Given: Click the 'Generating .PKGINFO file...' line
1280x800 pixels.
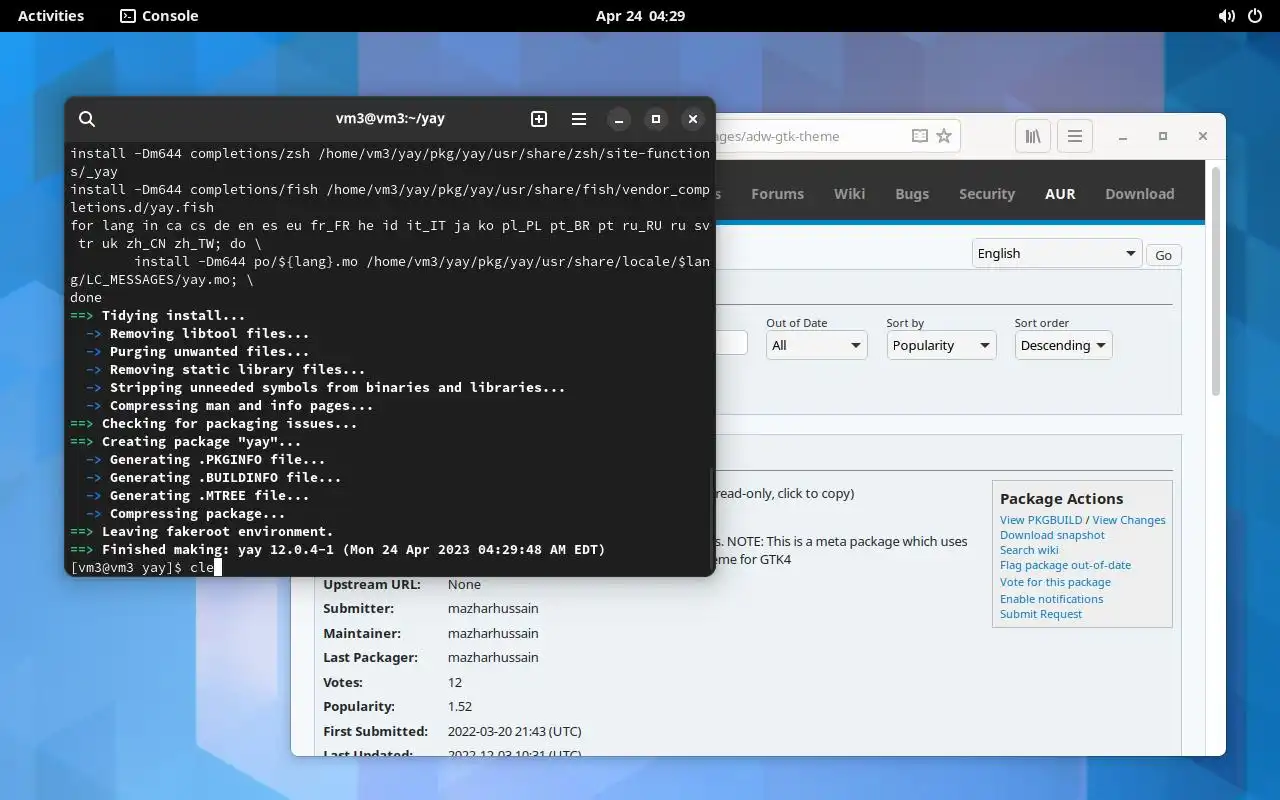Looking at the screenshot, I should (206, 459).
